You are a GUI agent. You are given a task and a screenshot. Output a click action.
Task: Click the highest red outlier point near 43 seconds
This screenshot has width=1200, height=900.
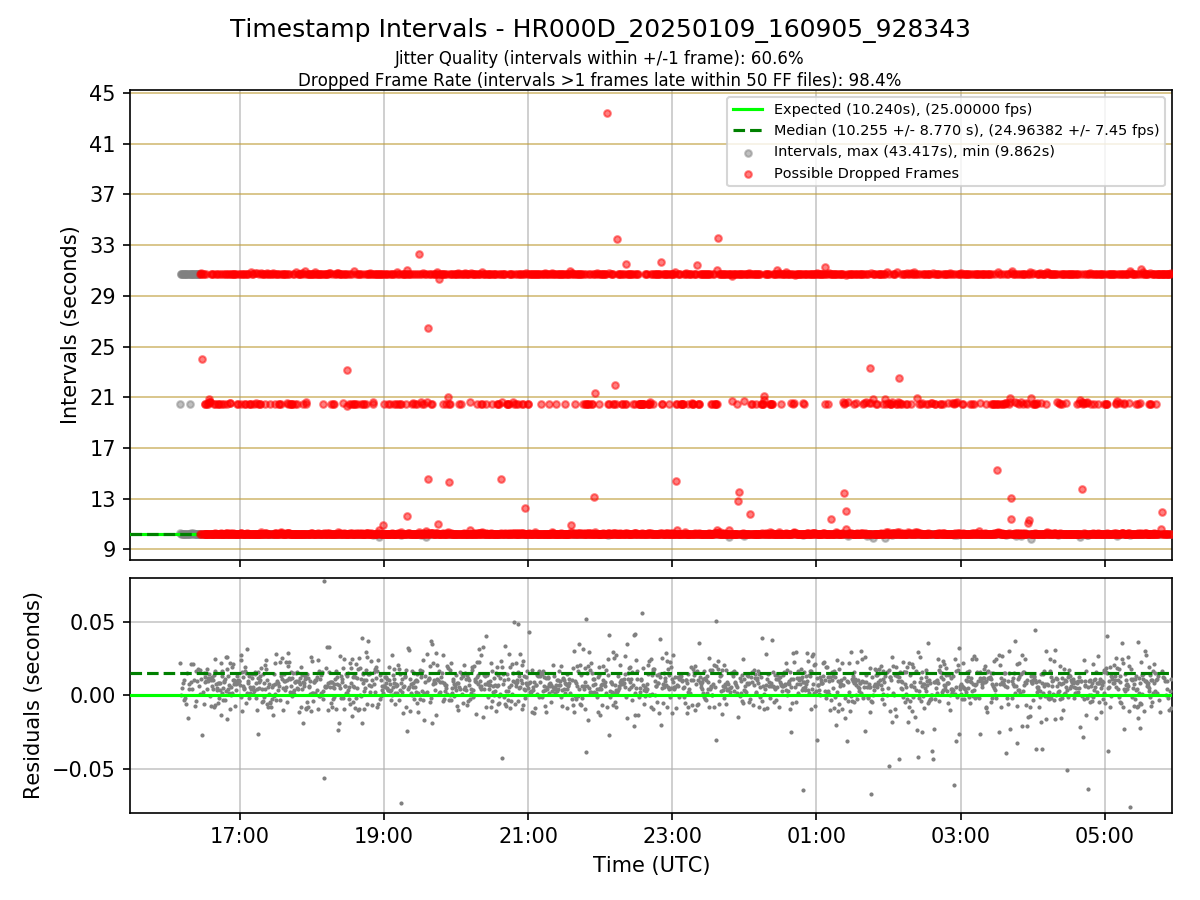tap(607, 113)
